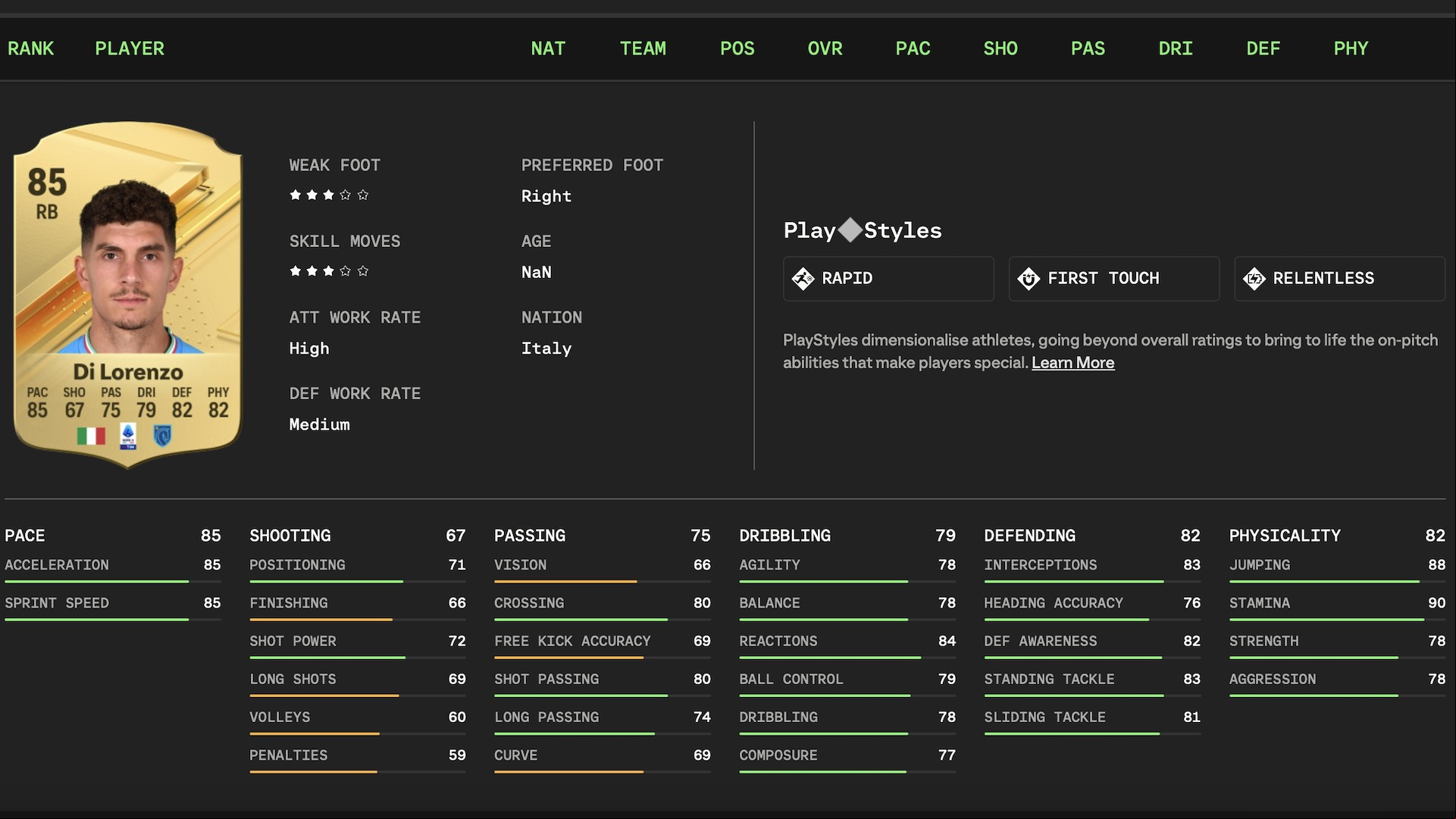Click the preferred foot value Right

click(546, 196)
